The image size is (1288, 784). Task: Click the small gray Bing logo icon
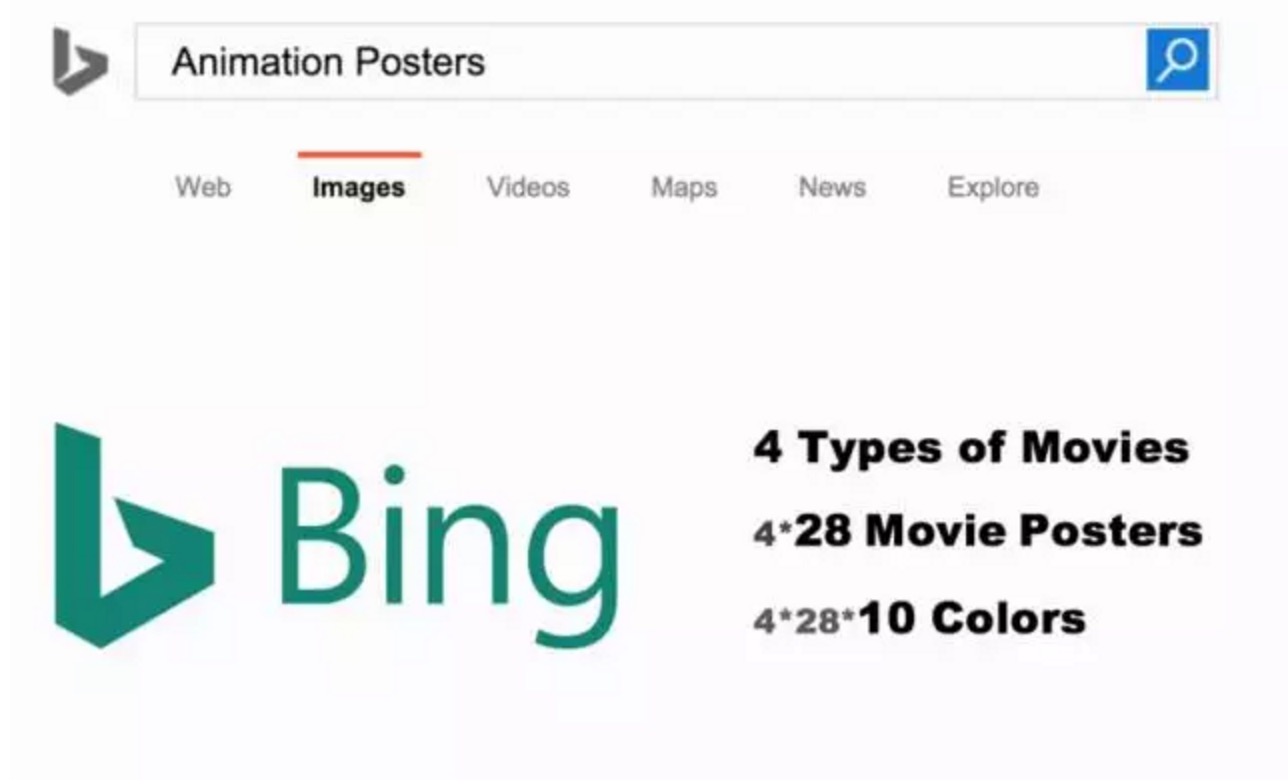(79, 62)
